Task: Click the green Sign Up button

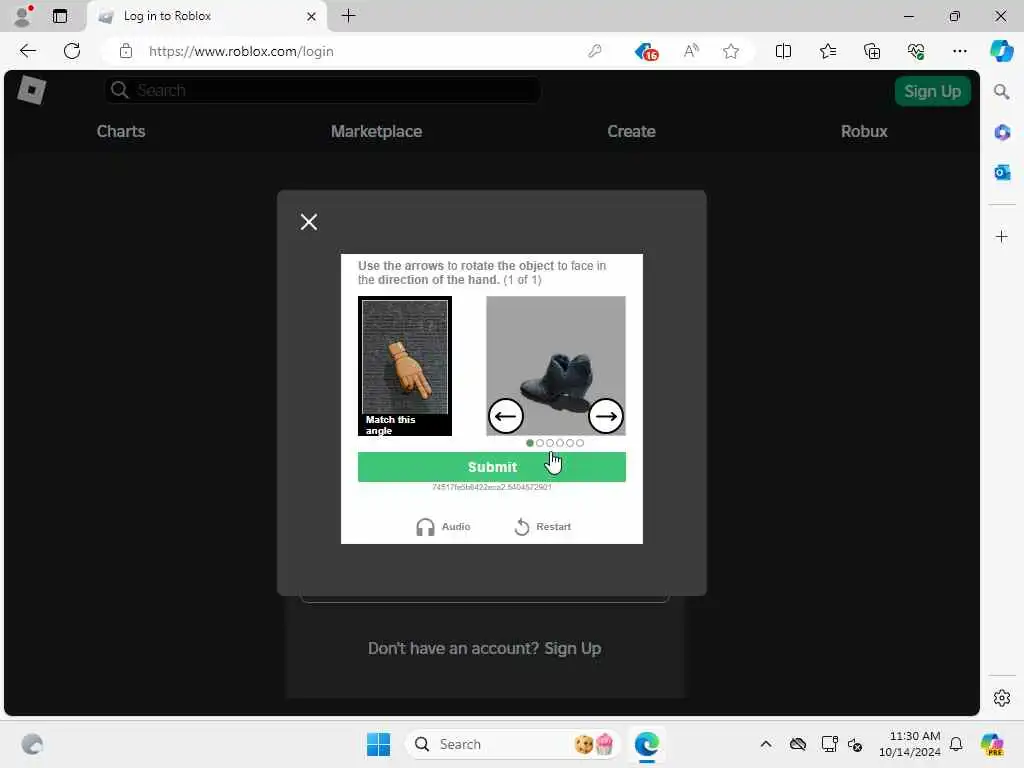Action: [932, 91]
